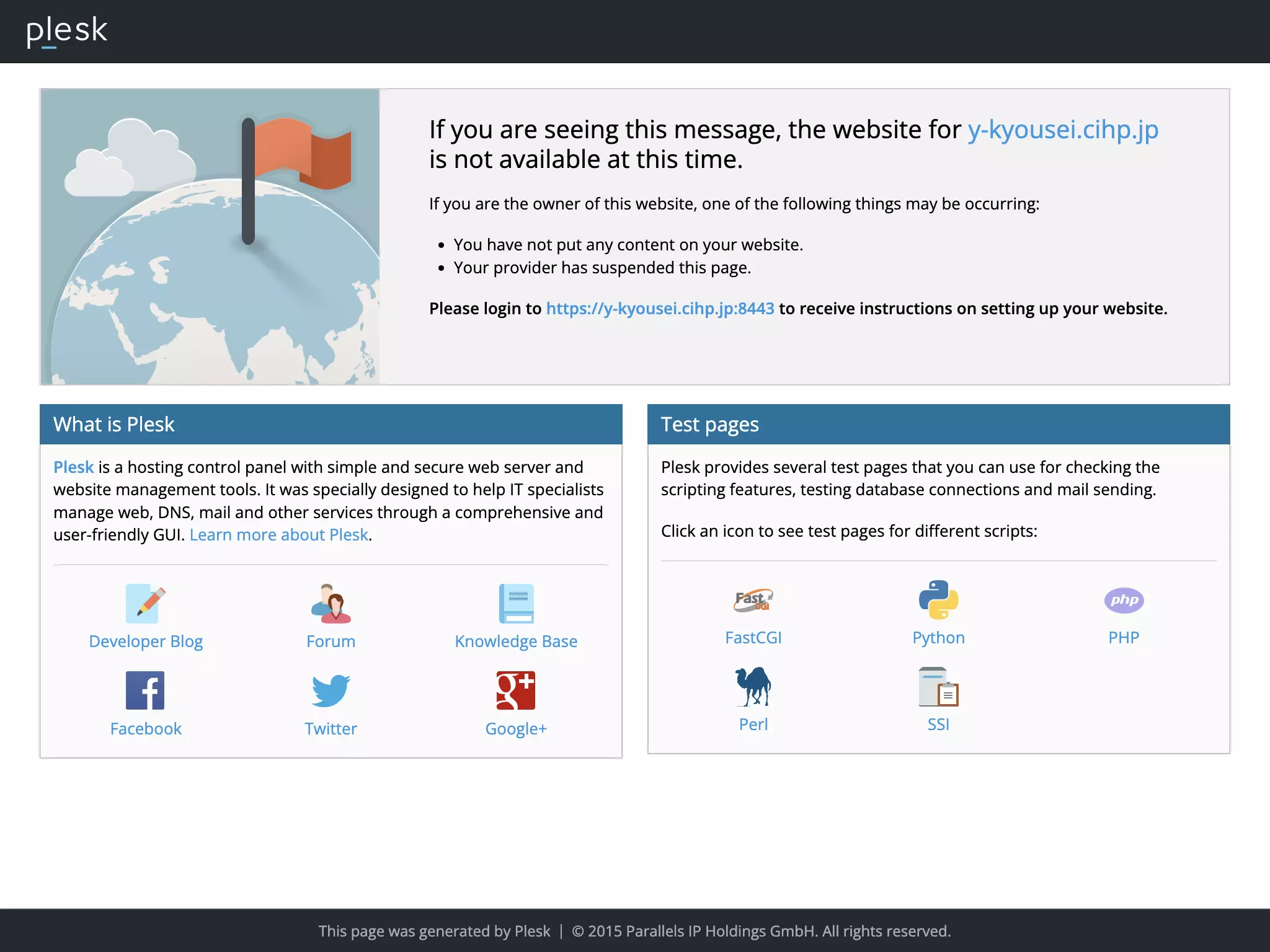Click the Twitter bird icon

click(x=331, y=690)
